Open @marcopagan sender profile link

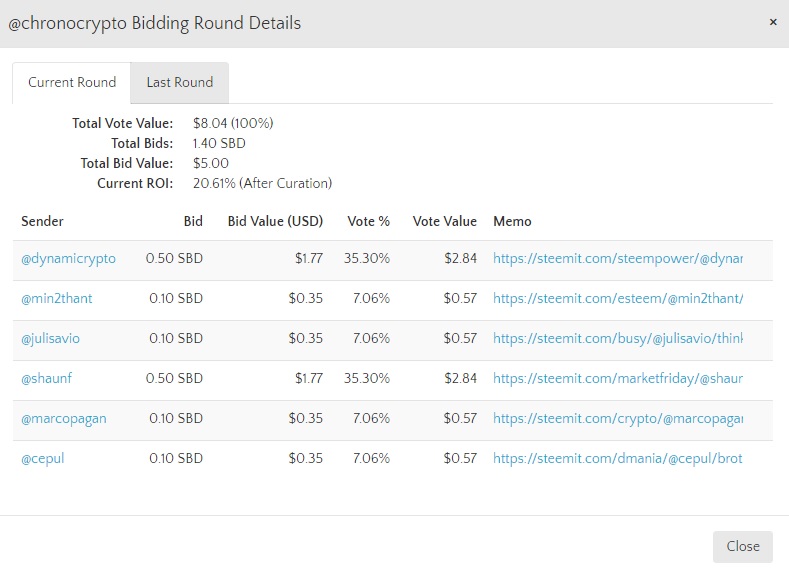pos(63,419)
